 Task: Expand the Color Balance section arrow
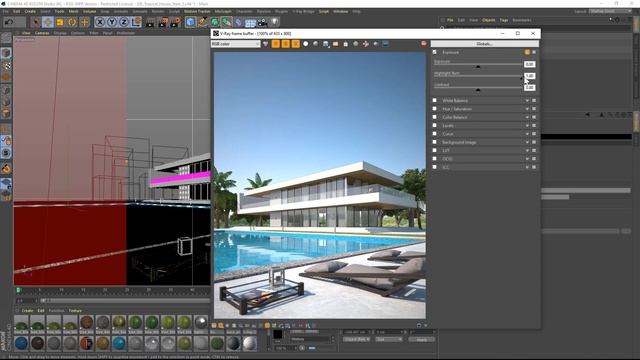point(527,117)
